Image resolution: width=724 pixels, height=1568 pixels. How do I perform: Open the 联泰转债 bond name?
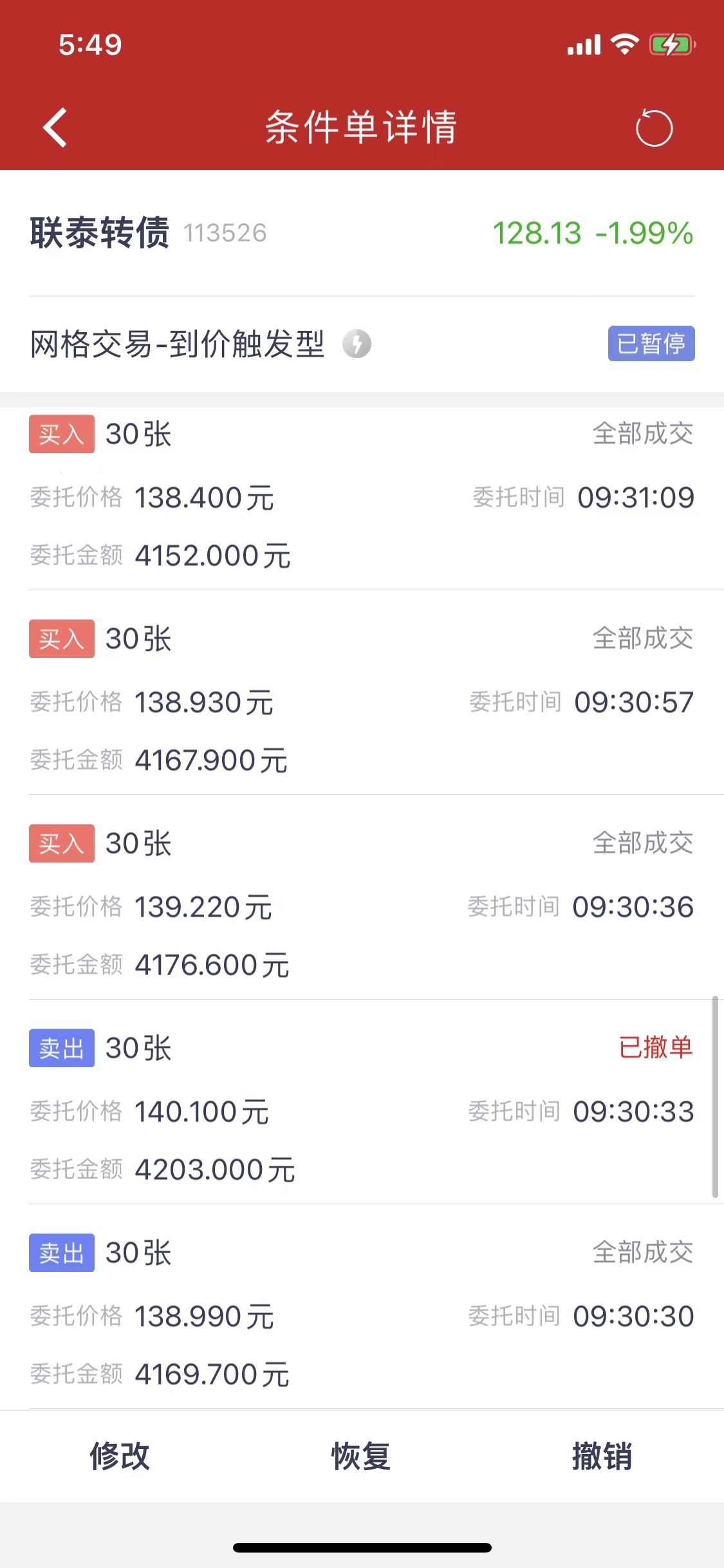tap(100, 232)
